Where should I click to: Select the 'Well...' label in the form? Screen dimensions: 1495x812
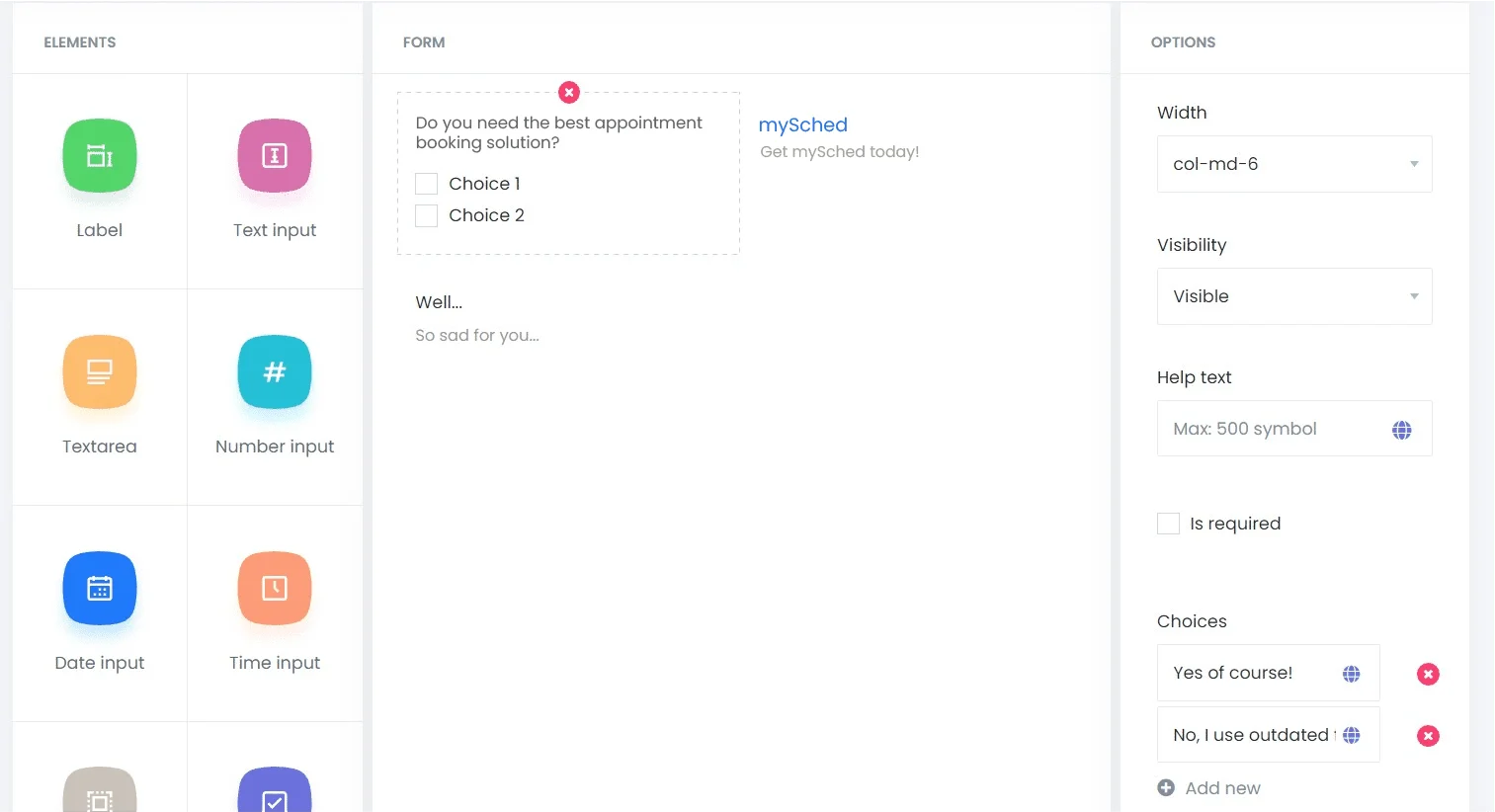click(x=439, y=302)
